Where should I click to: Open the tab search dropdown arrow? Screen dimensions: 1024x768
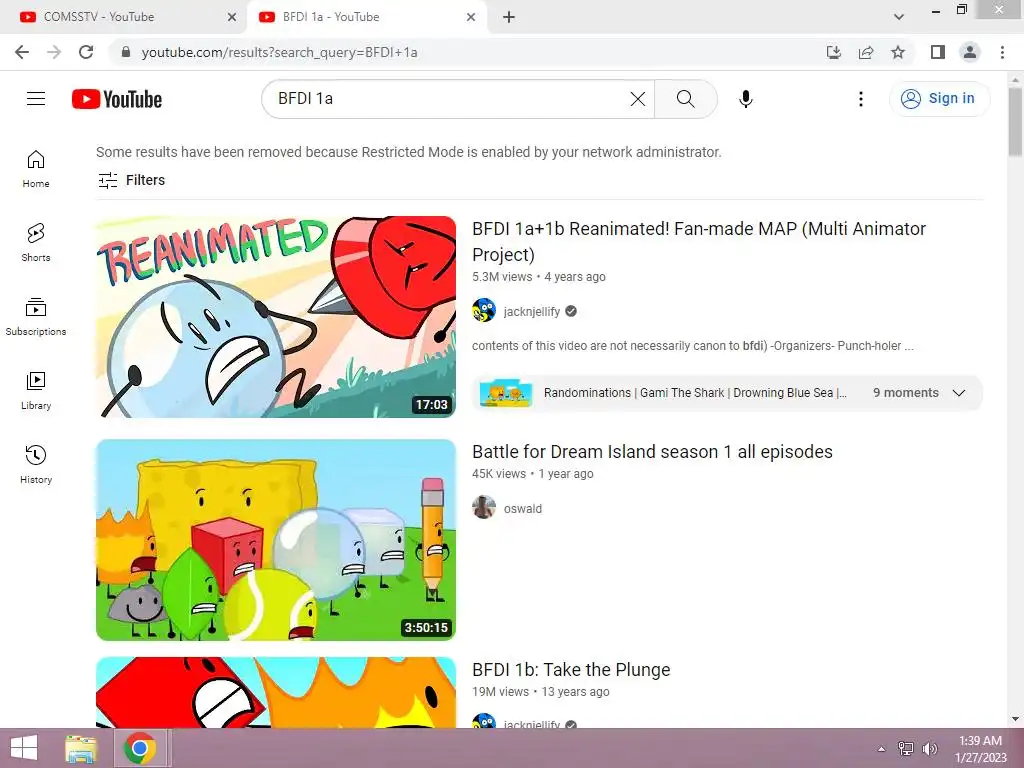pyautogui.click(x=899, y=17)
